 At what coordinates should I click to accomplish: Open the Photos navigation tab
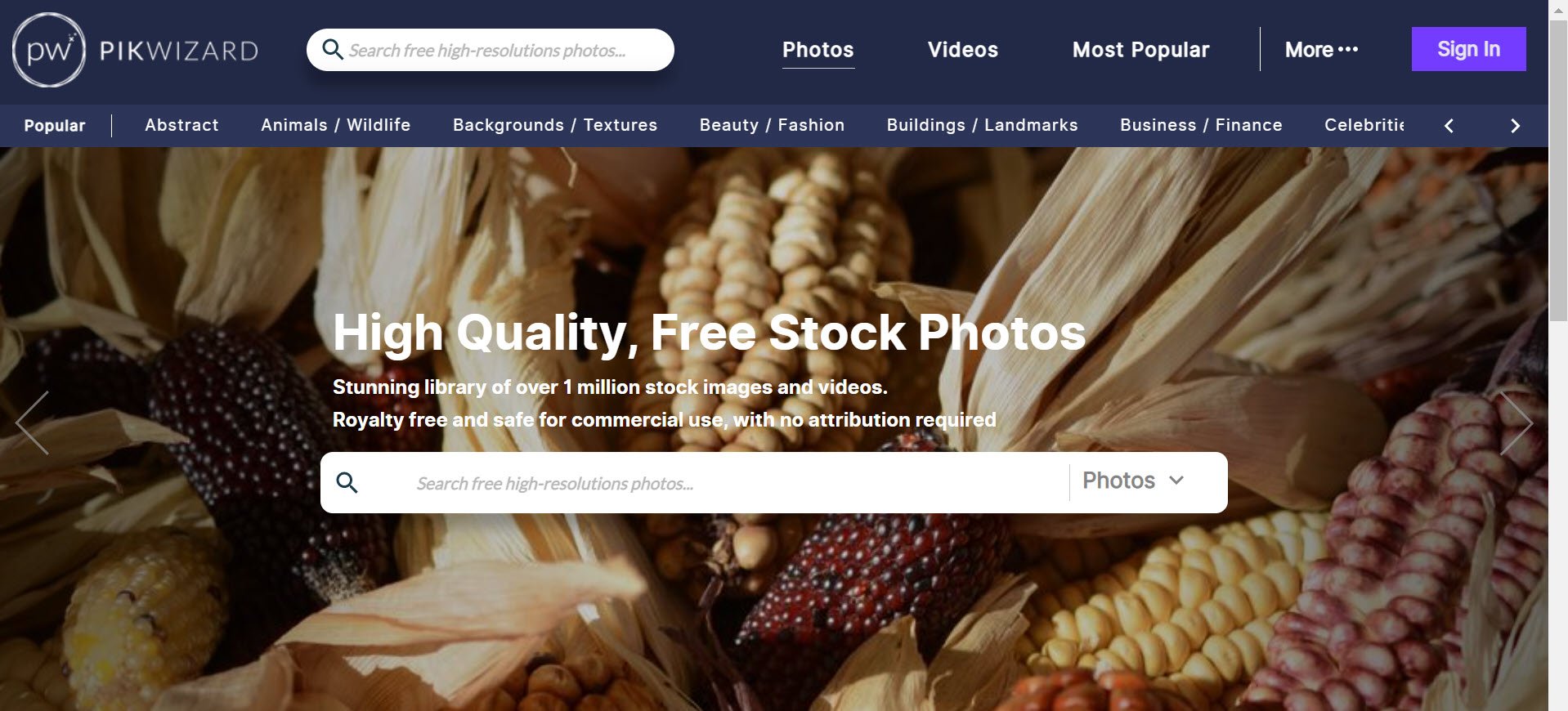[x=818, y=50]
